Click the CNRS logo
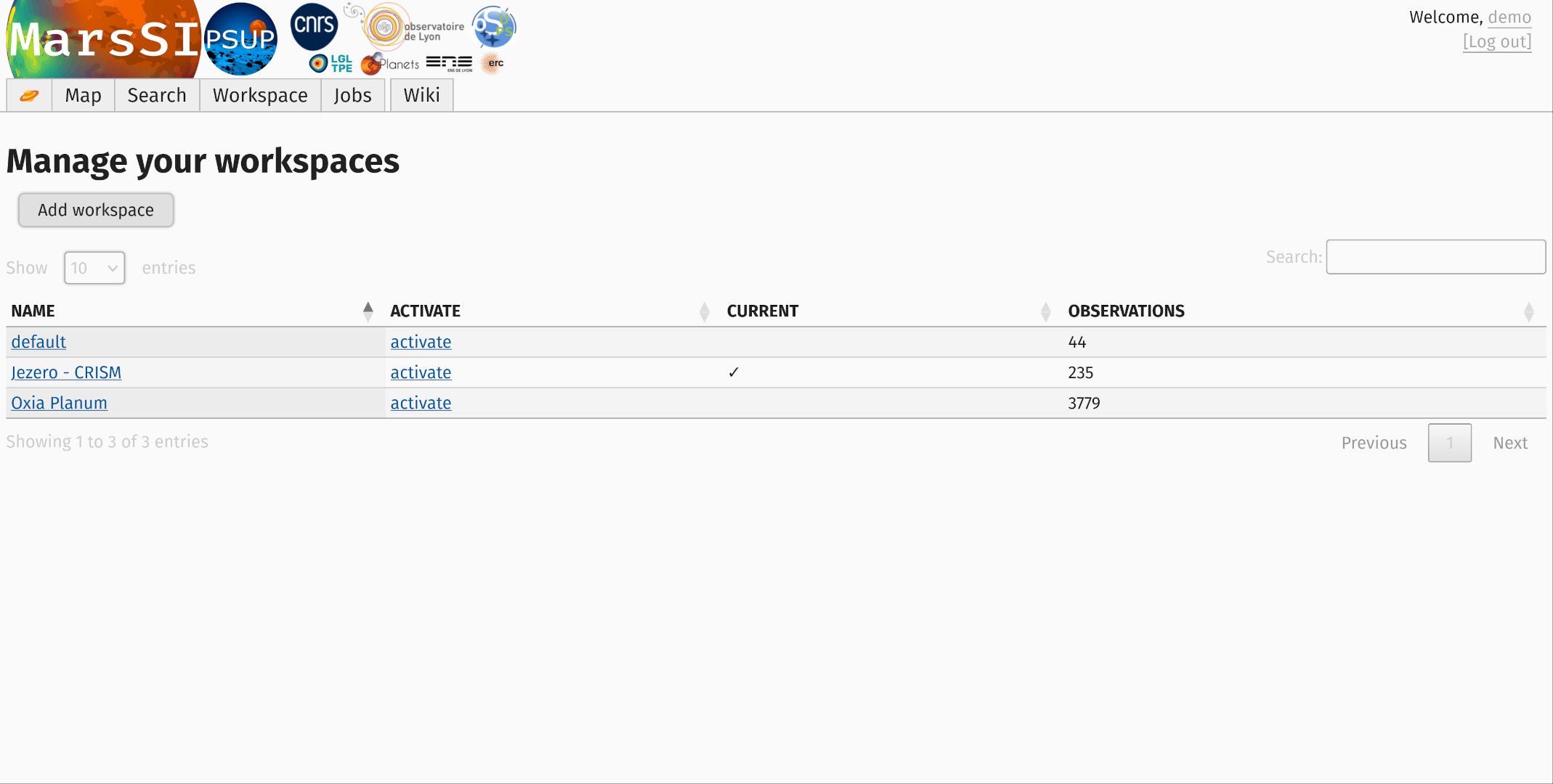The height and width of the screenshot is (784, 1553). coord(314,26)
